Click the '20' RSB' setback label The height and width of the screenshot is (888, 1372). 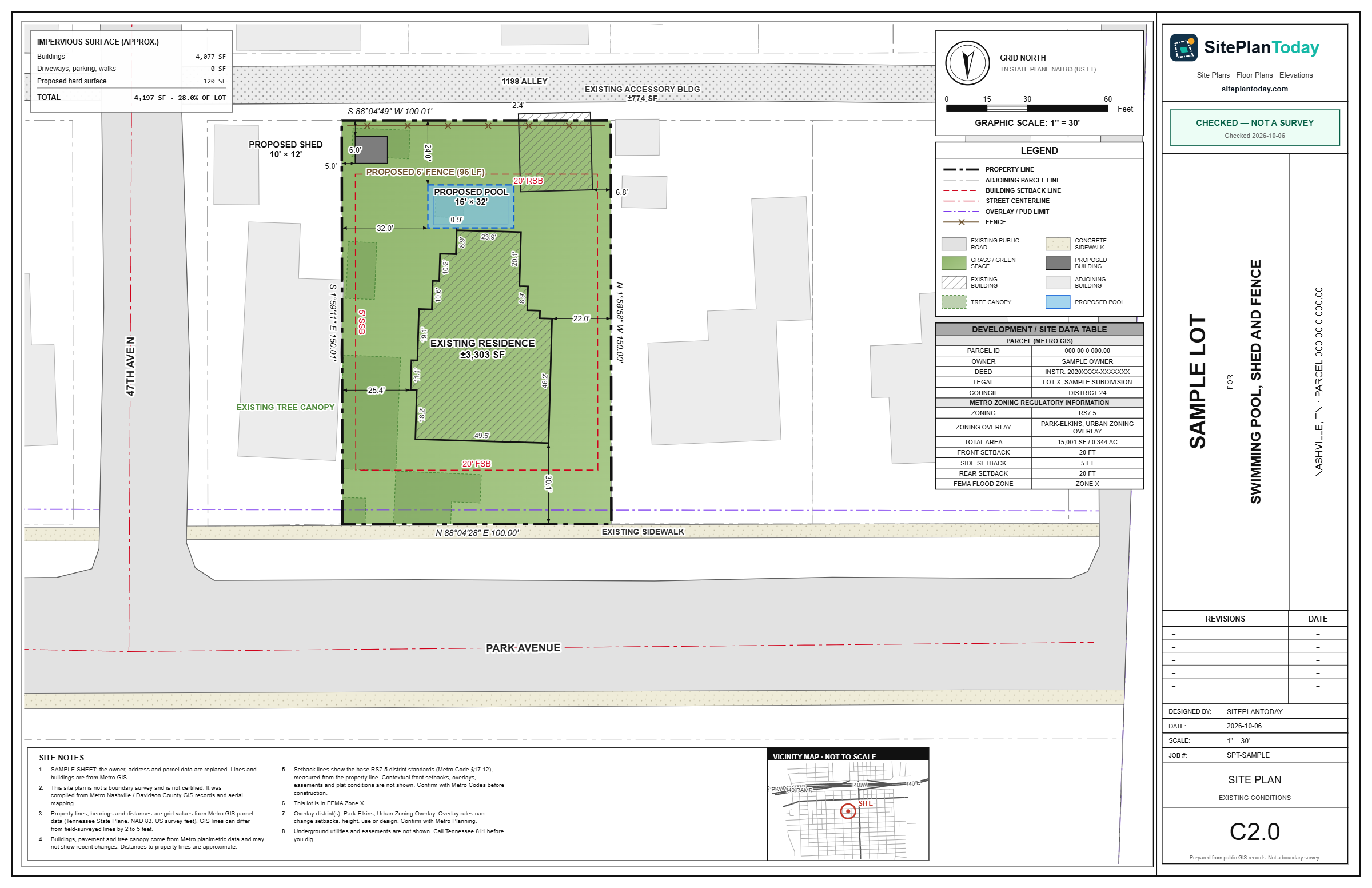coord(528,181)
